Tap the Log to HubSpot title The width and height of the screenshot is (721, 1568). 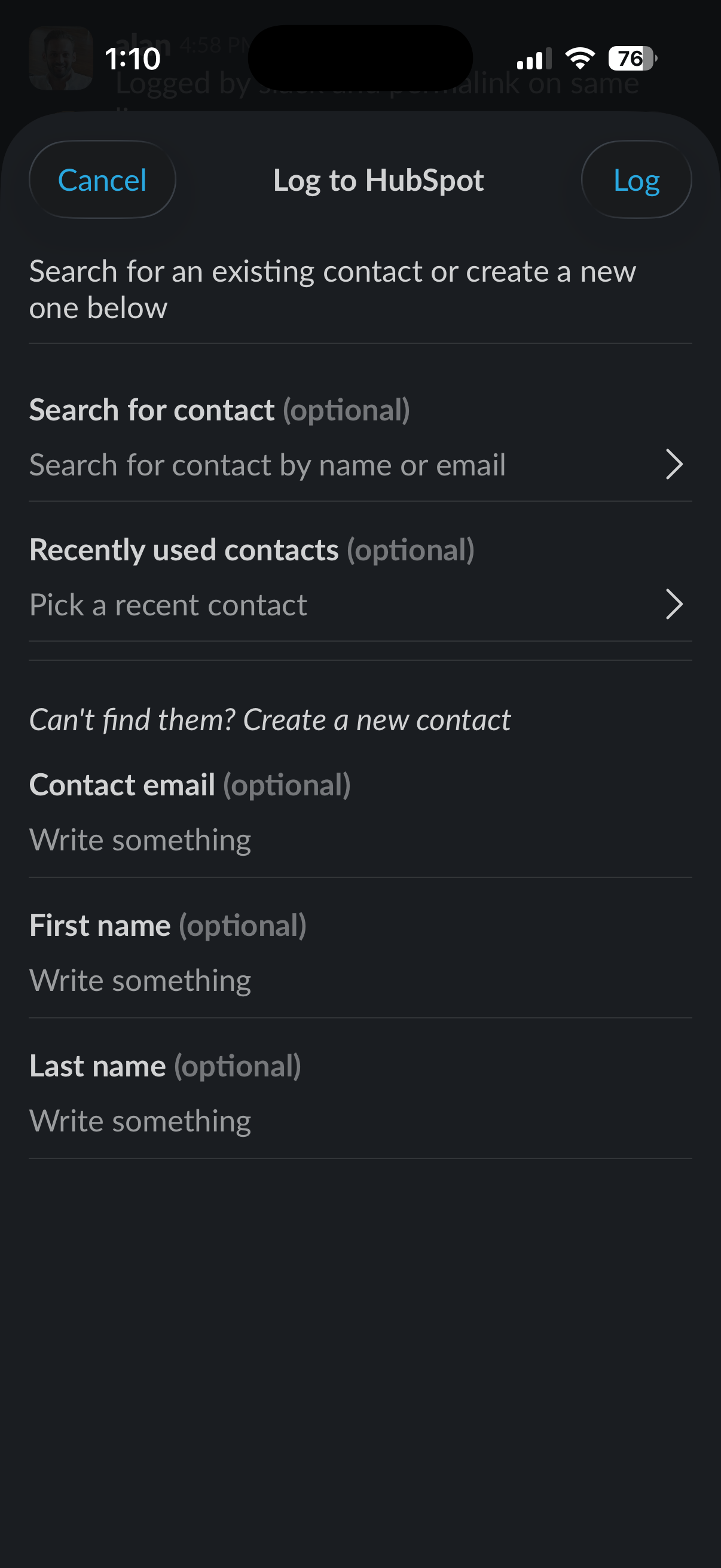click(378, 180)
